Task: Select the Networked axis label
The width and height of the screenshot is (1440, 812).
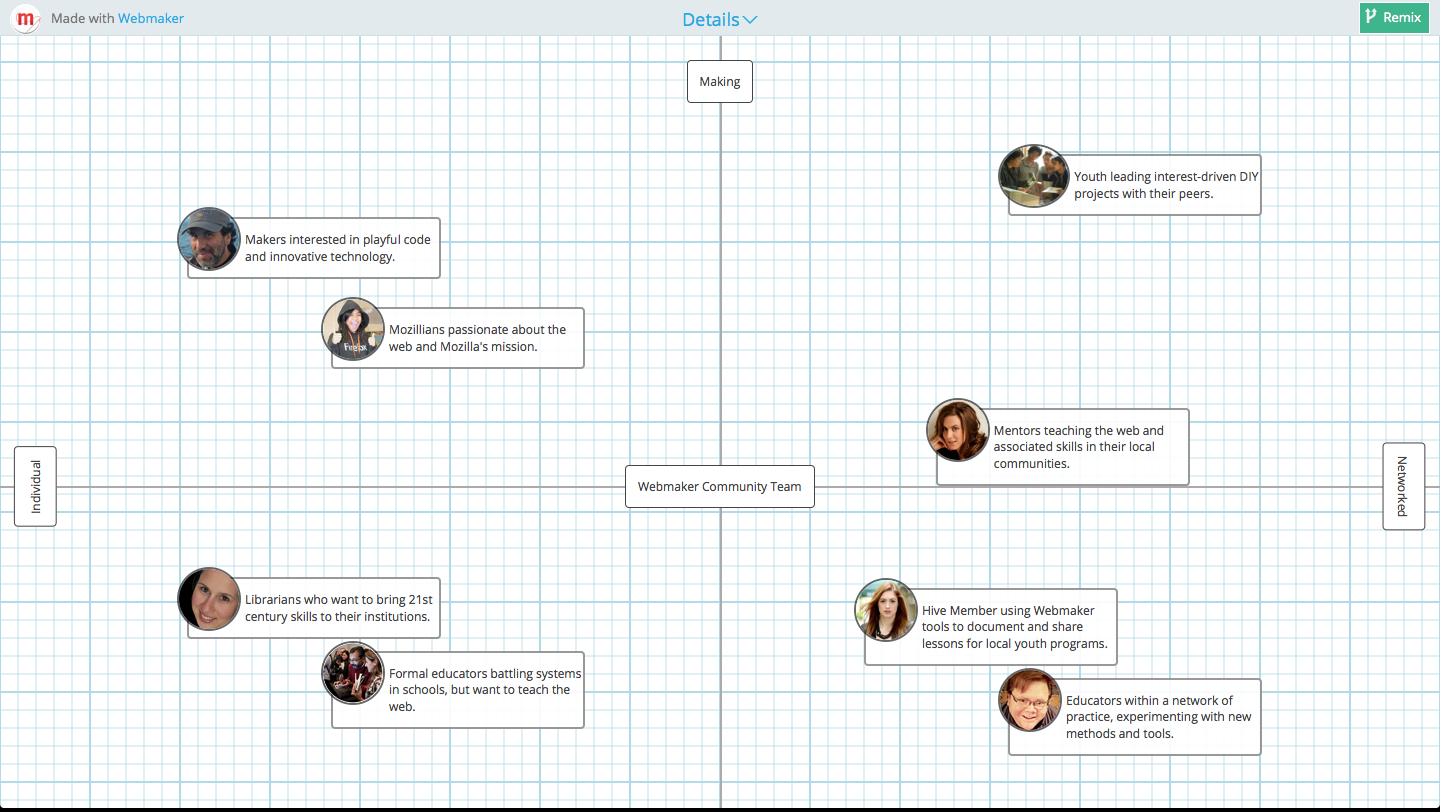Action: tap(1403, 486)
